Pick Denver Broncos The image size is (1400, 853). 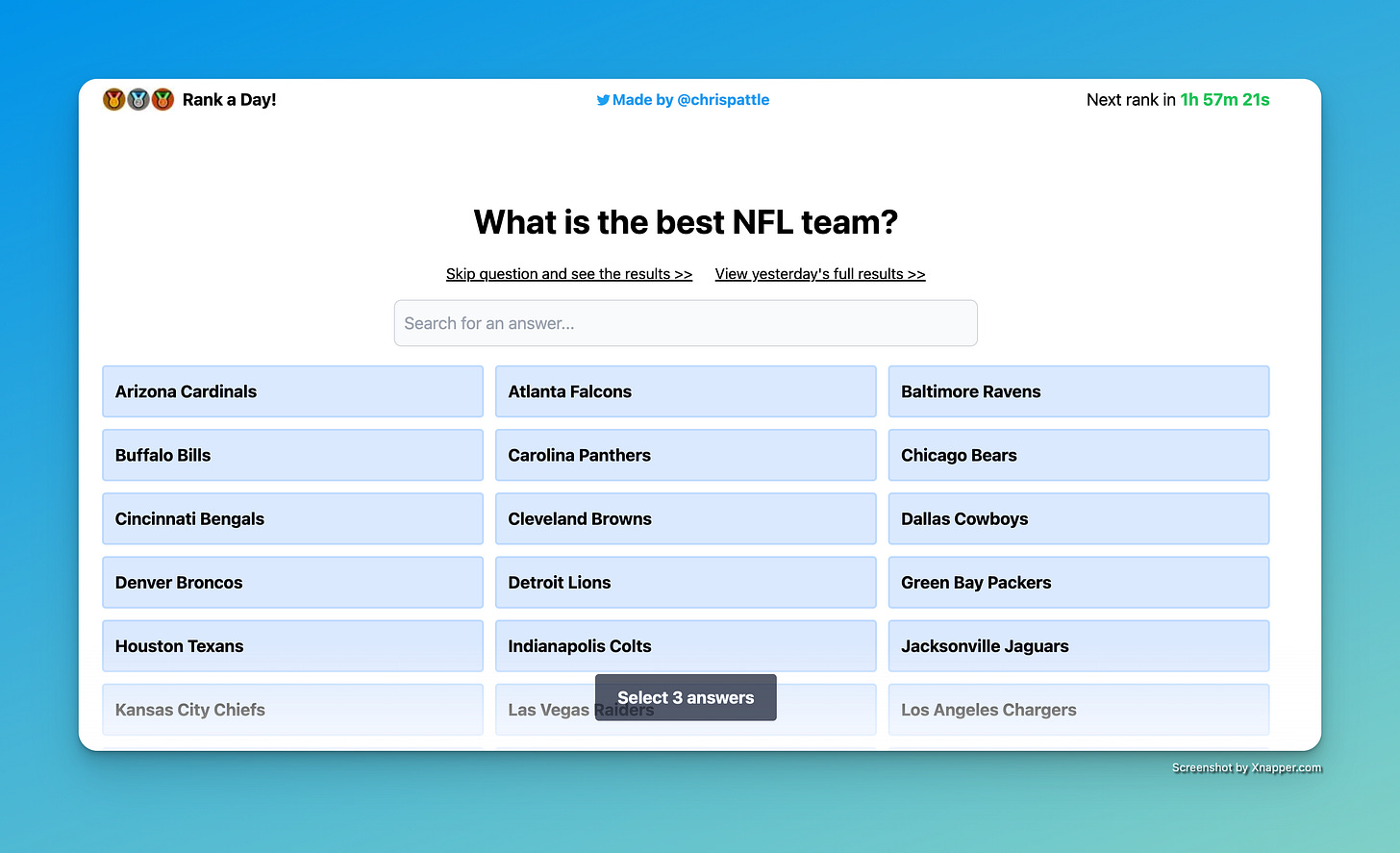[x=292, y=582]
